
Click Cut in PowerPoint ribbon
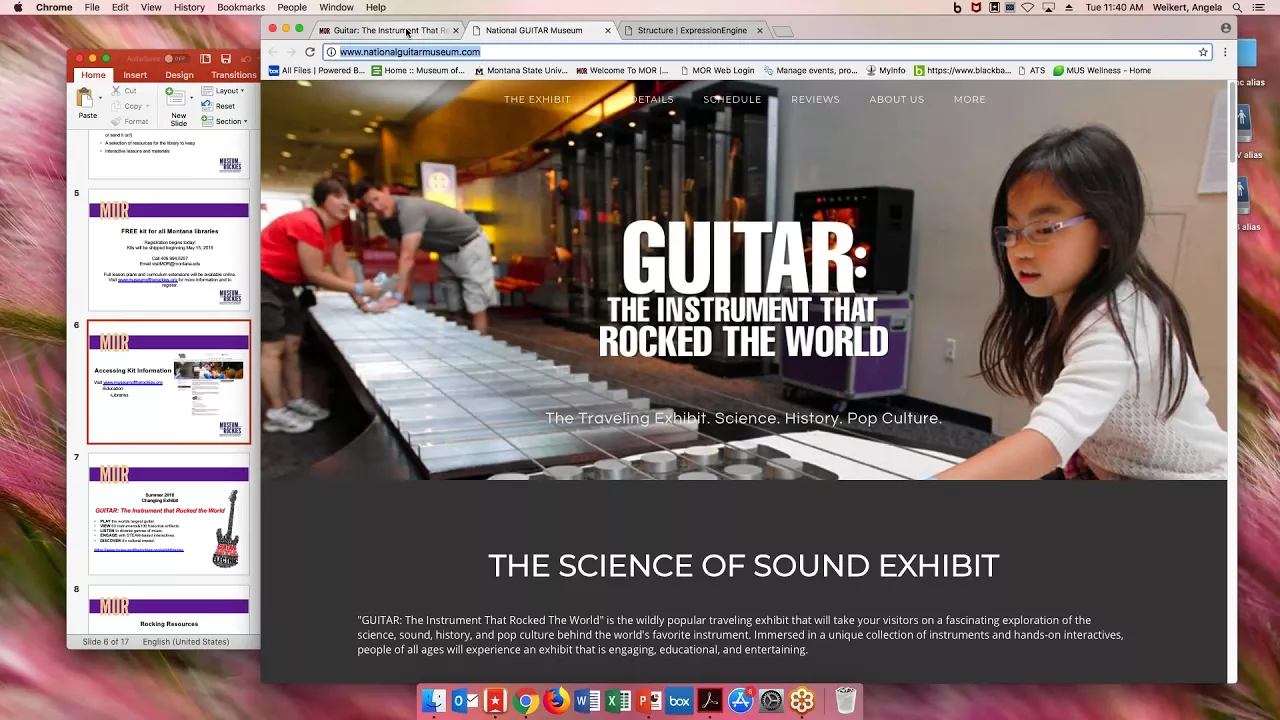pyautogui.click(x=124, y=91)
